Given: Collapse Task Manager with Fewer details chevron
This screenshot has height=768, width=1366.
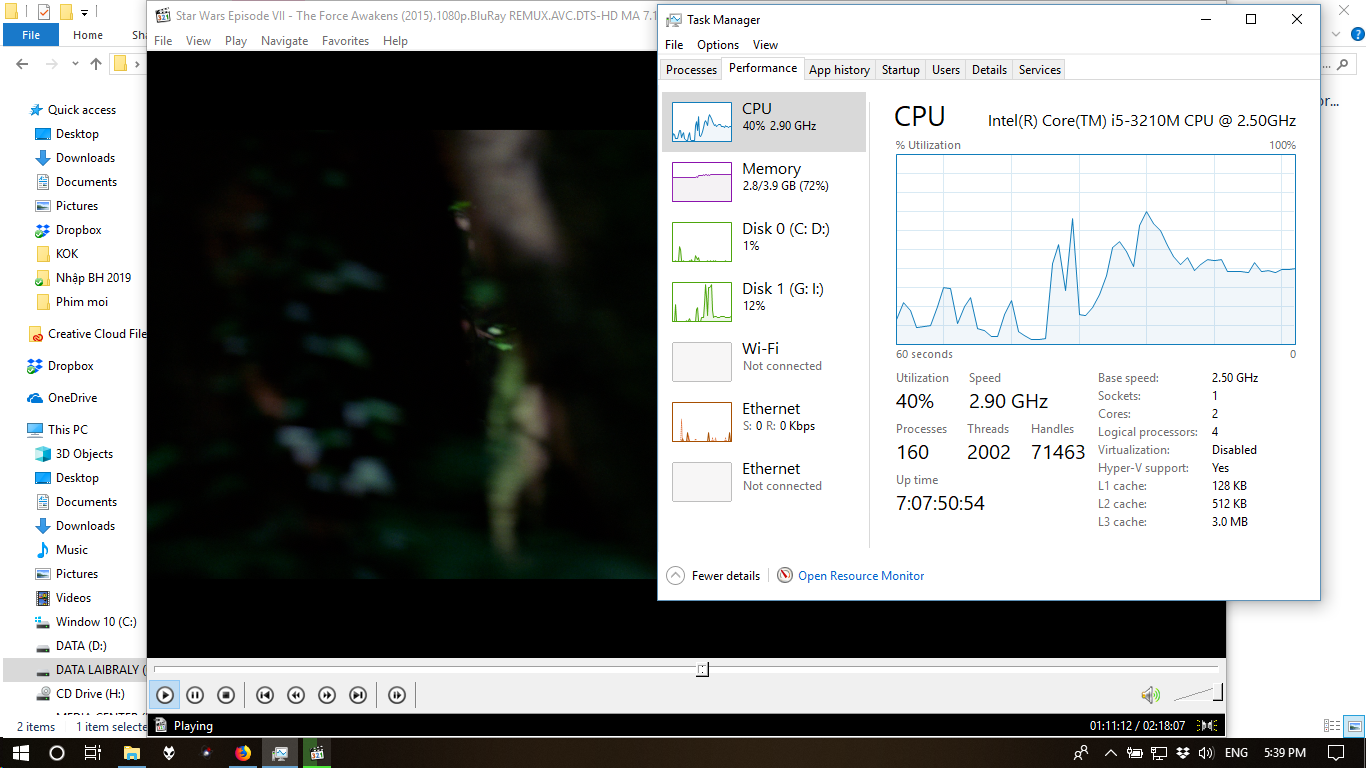Looking at the screenshot, I should 675,576.
